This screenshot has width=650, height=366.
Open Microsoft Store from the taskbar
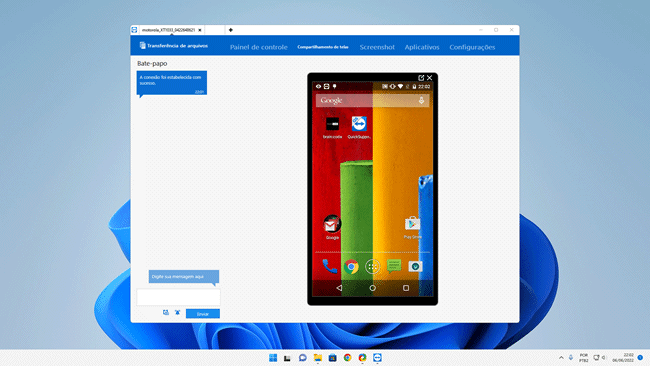(332, 358)
